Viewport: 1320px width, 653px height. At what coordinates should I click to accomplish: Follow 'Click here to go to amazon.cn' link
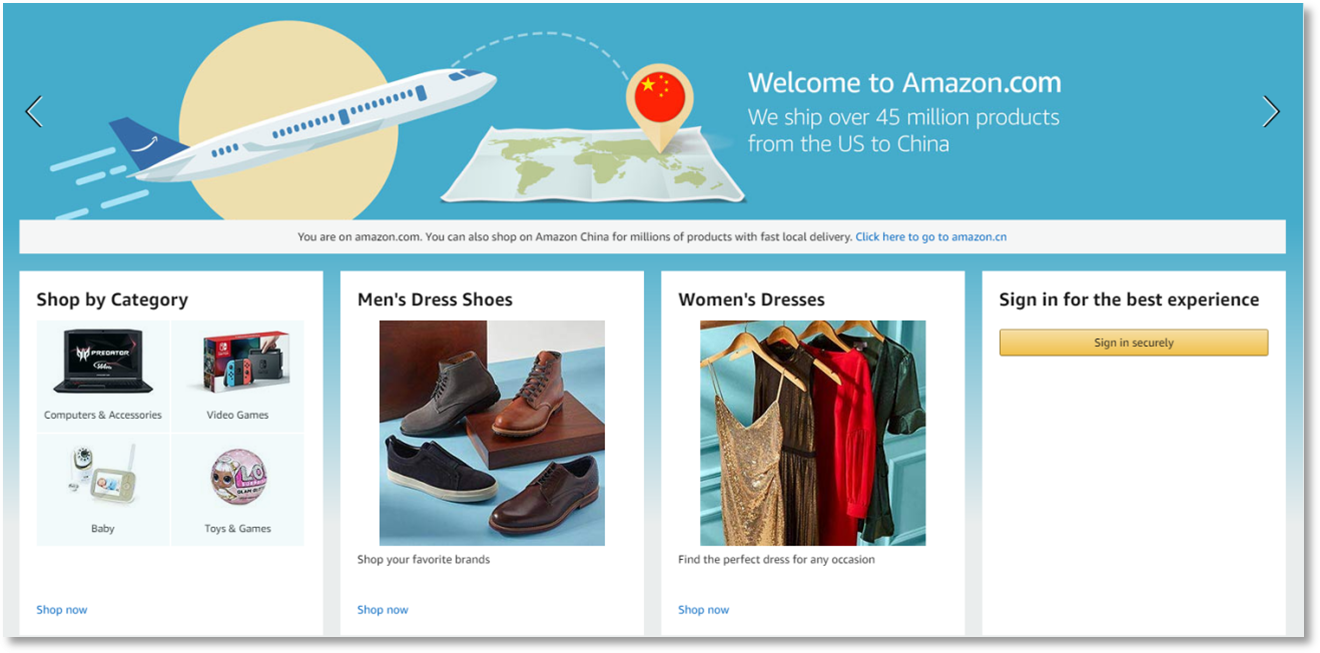(x=931, y=237)
